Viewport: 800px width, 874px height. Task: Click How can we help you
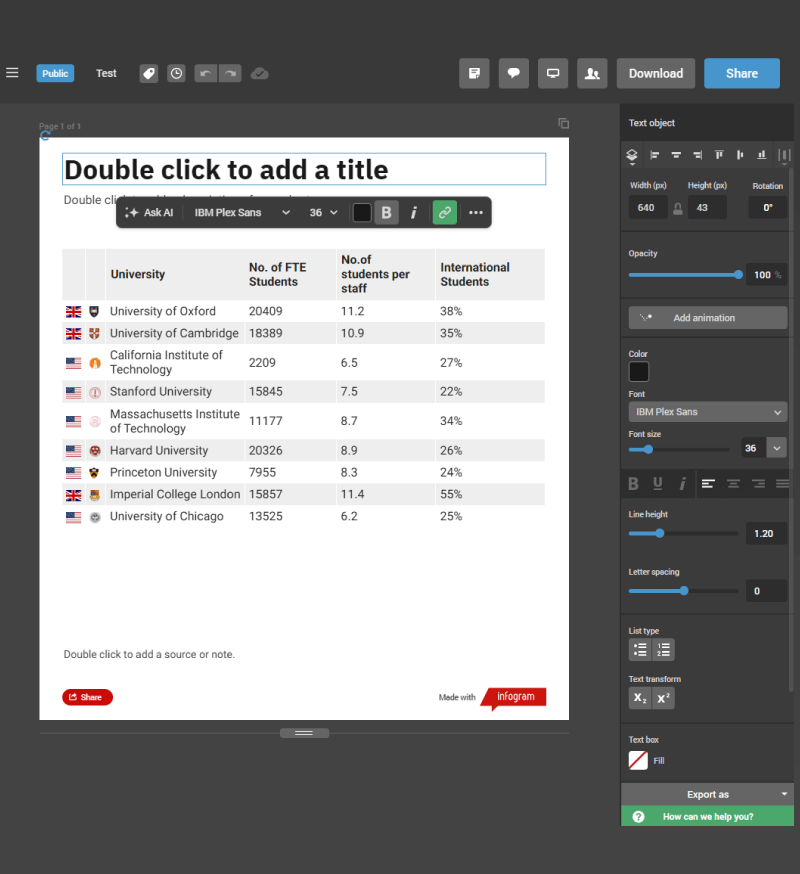point(708,817)
